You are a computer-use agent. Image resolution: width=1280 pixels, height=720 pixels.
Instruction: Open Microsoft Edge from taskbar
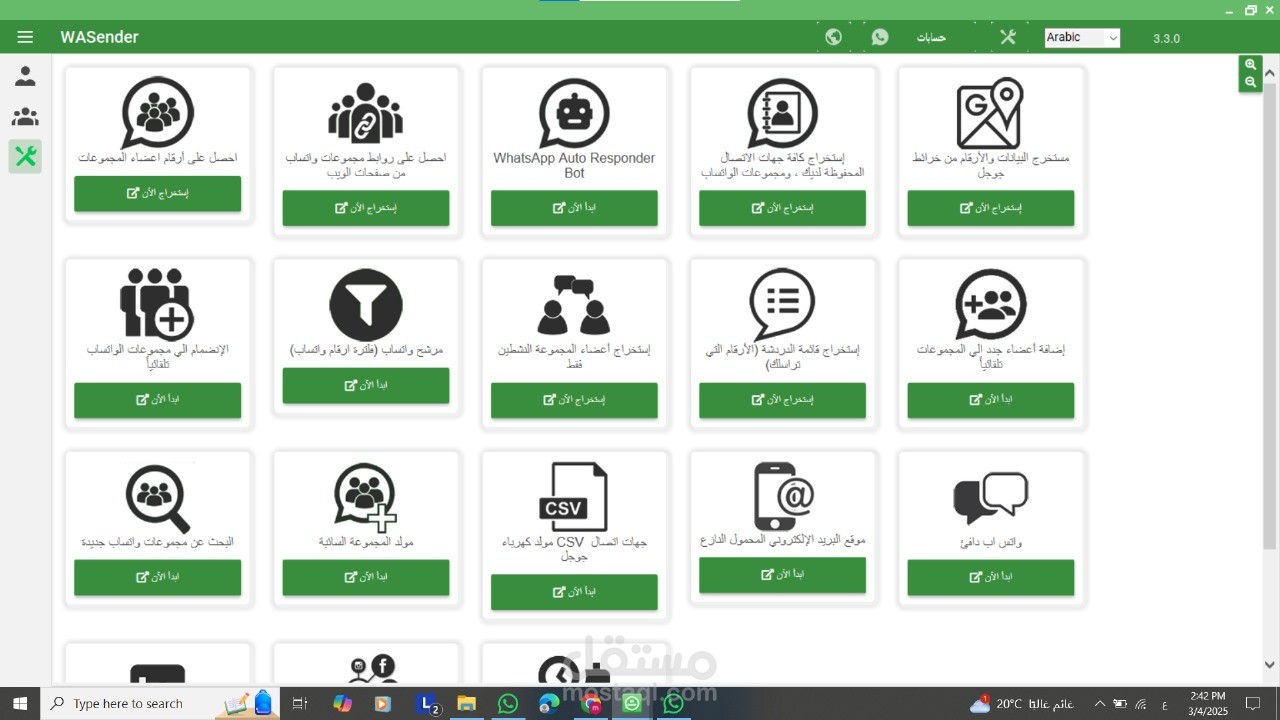549,704
